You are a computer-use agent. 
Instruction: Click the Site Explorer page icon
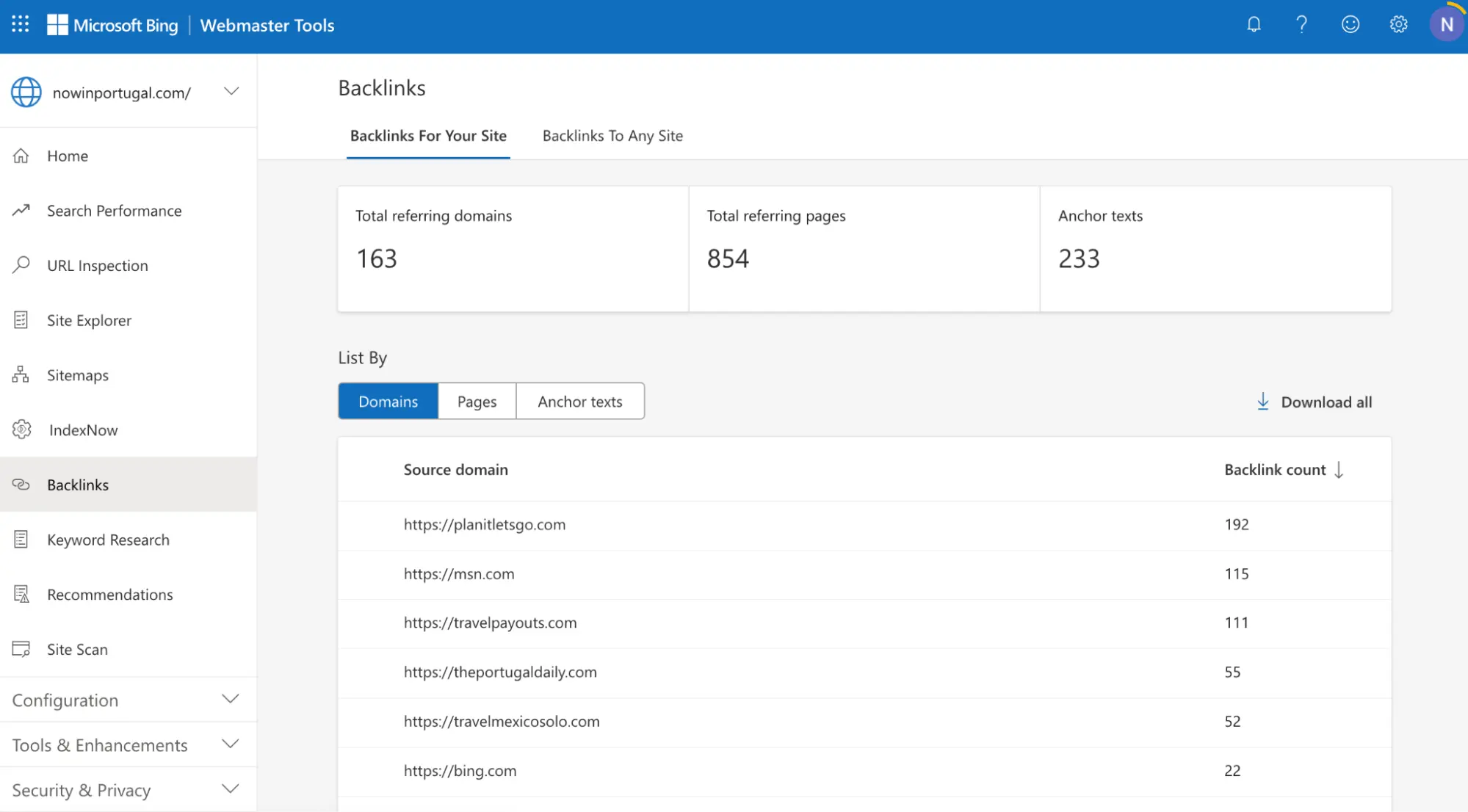click(21, 319)
